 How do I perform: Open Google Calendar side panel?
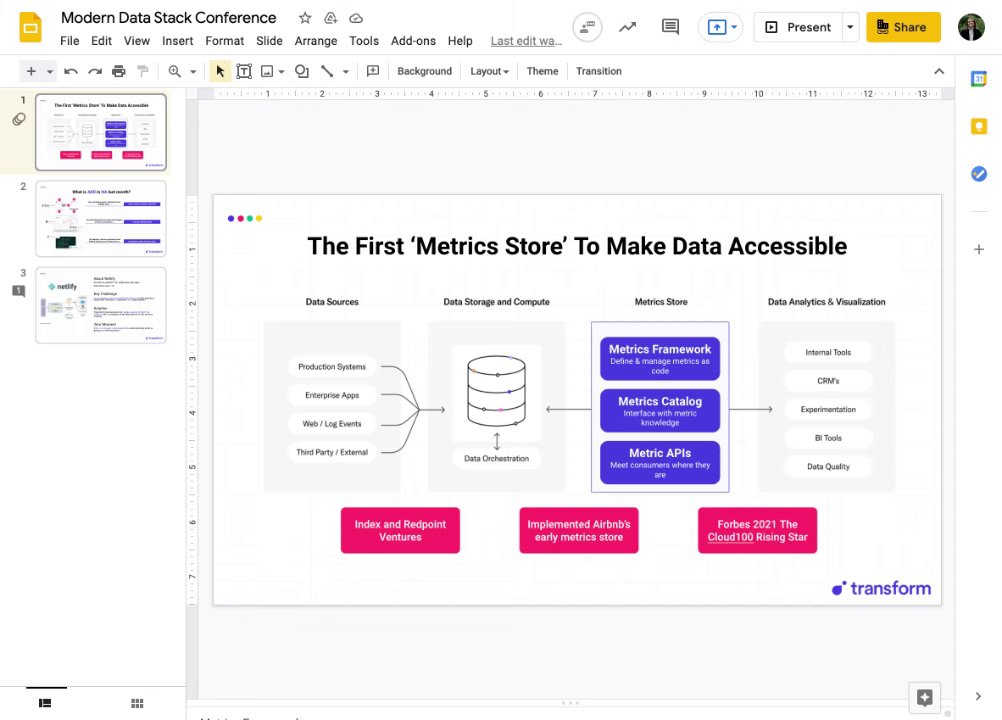(x=978, y=79)
